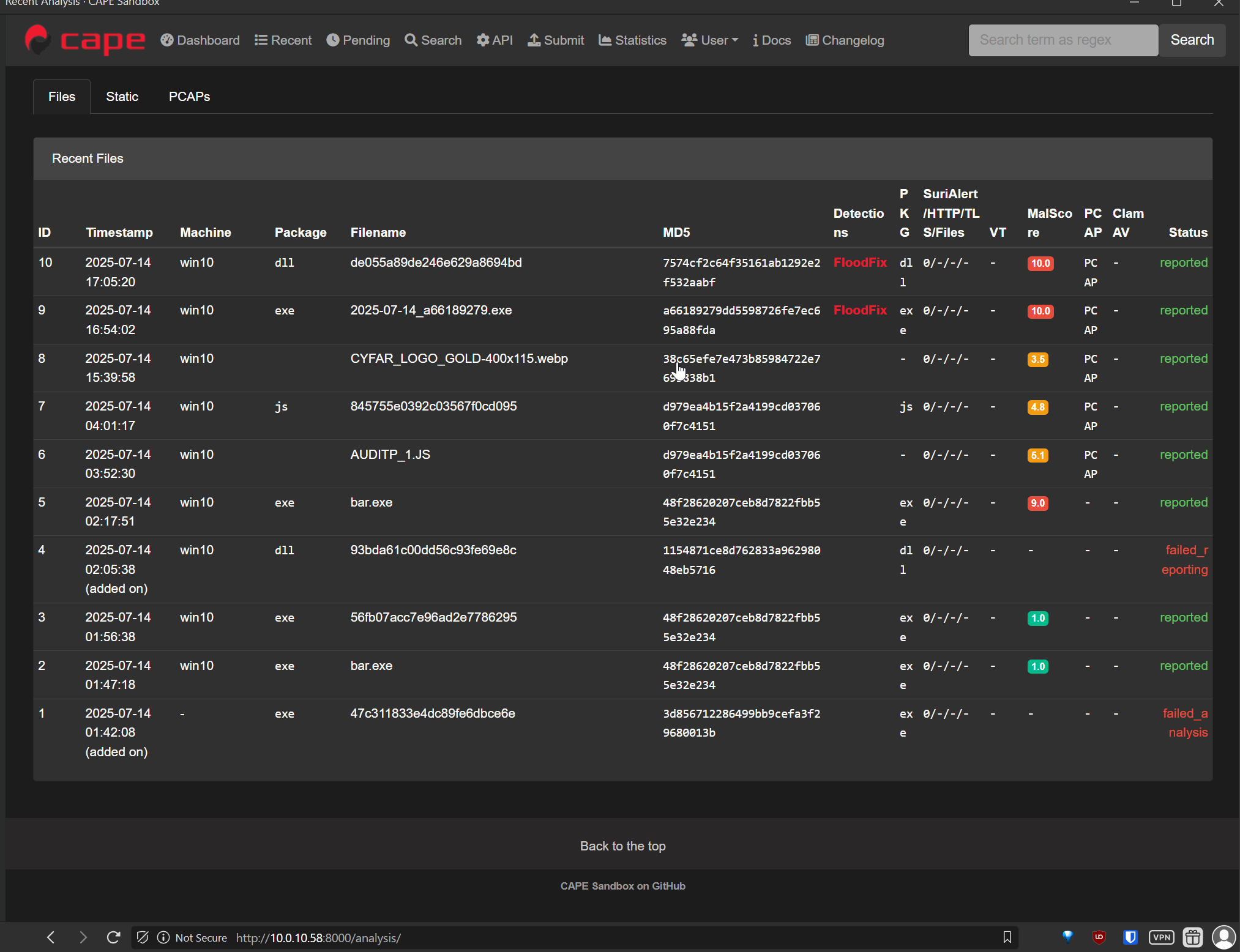Open the Dashboard from the navigation bar
Image resolution: width=1240 pixels, height=952 pixels.
pyautogui.click(x=200, y=40)
